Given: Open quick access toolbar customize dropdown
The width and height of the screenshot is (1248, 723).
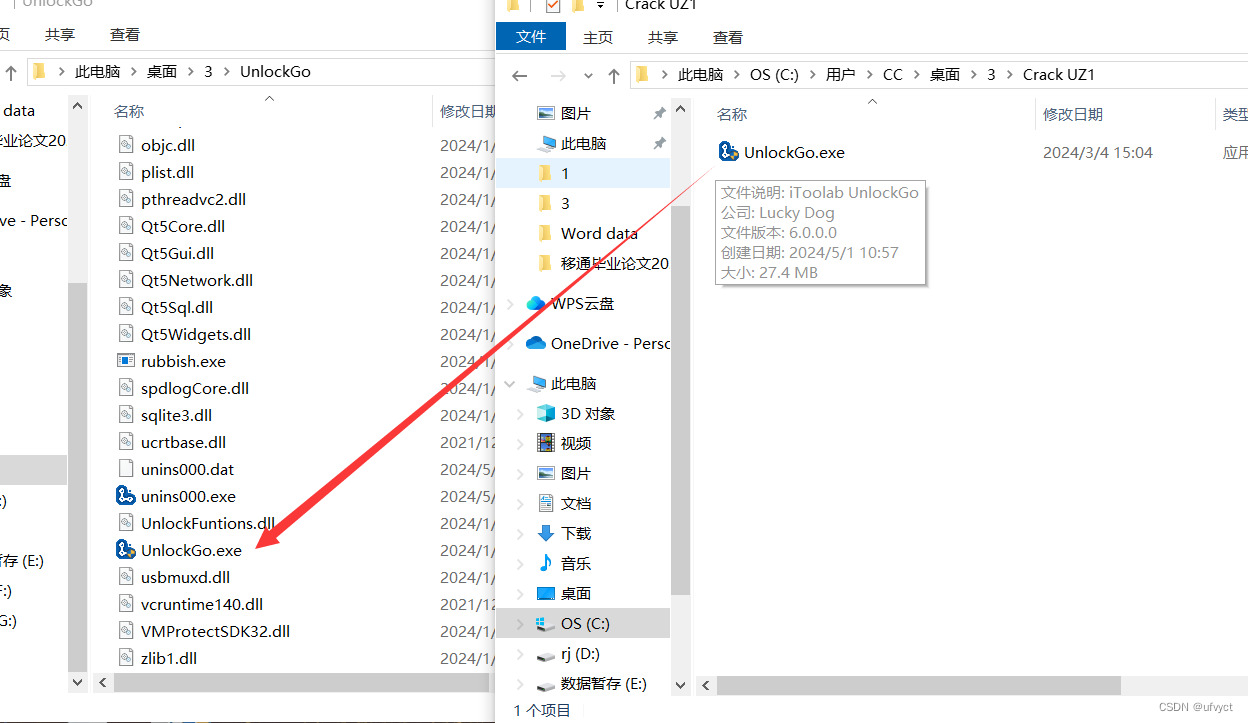Looking at the screenshot, I should coord(600,6).
